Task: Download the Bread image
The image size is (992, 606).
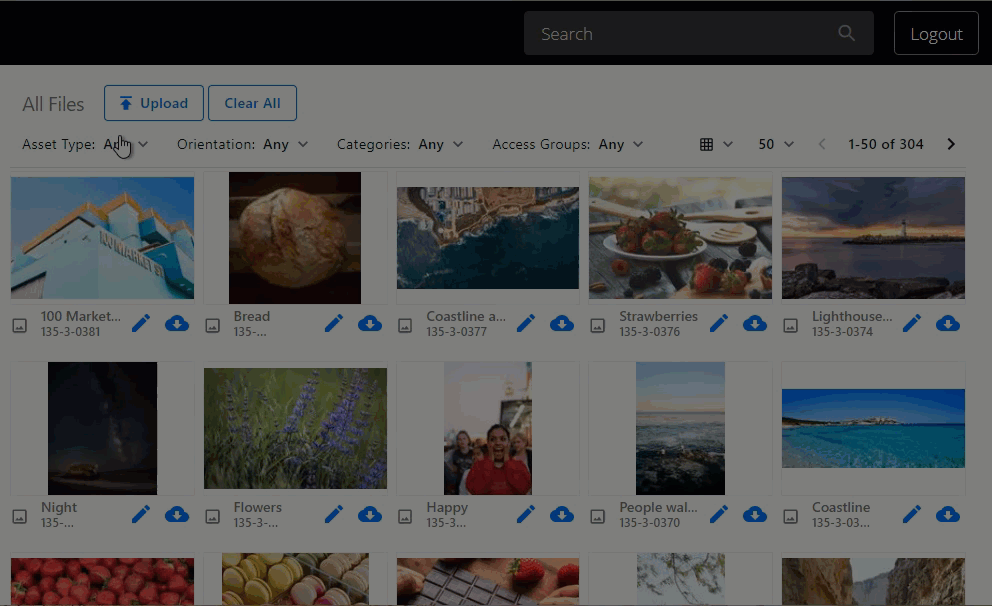Action: click(x=369, y=324)
